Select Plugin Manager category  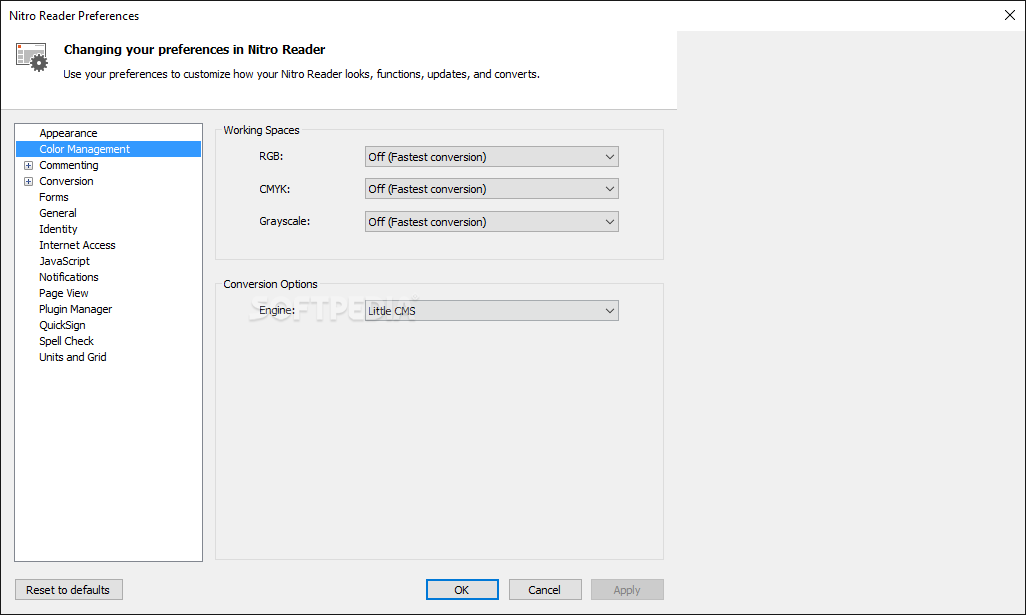coord(75,309)
